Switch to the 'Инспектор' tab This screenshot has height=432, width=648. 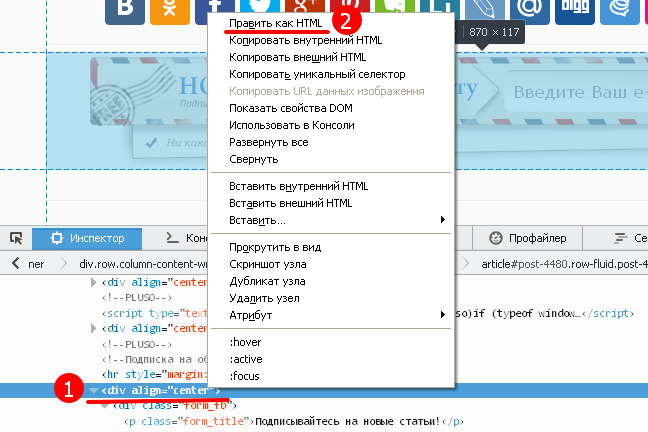(x=87, y=238)
